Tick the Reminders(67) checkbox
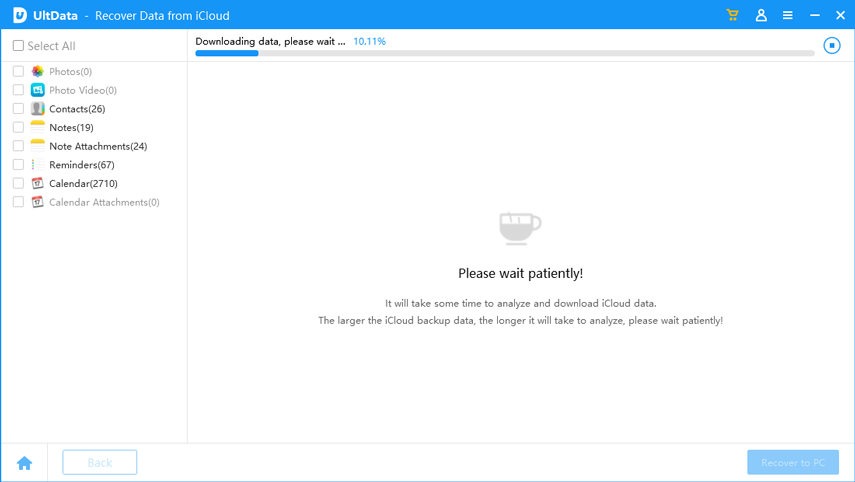This screenshot has height=482, width=855. point(18,165)
